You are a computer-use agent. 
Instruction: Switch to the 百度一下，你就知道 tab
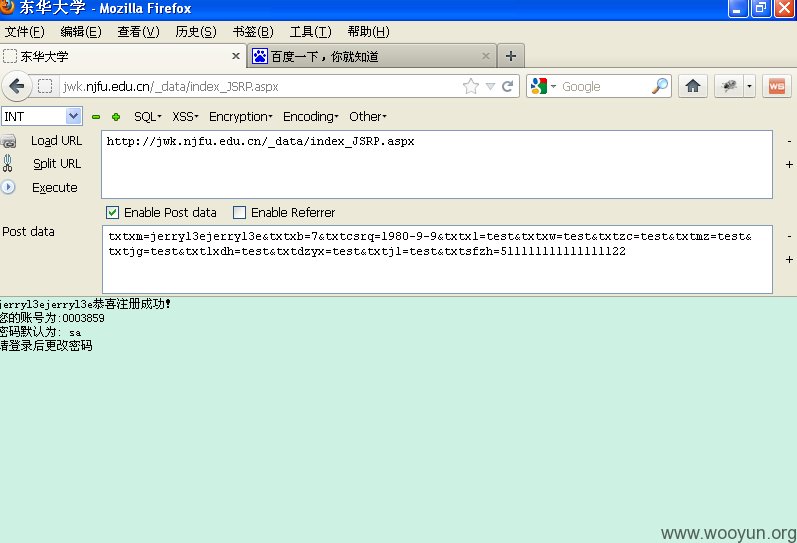coord(371,56)
